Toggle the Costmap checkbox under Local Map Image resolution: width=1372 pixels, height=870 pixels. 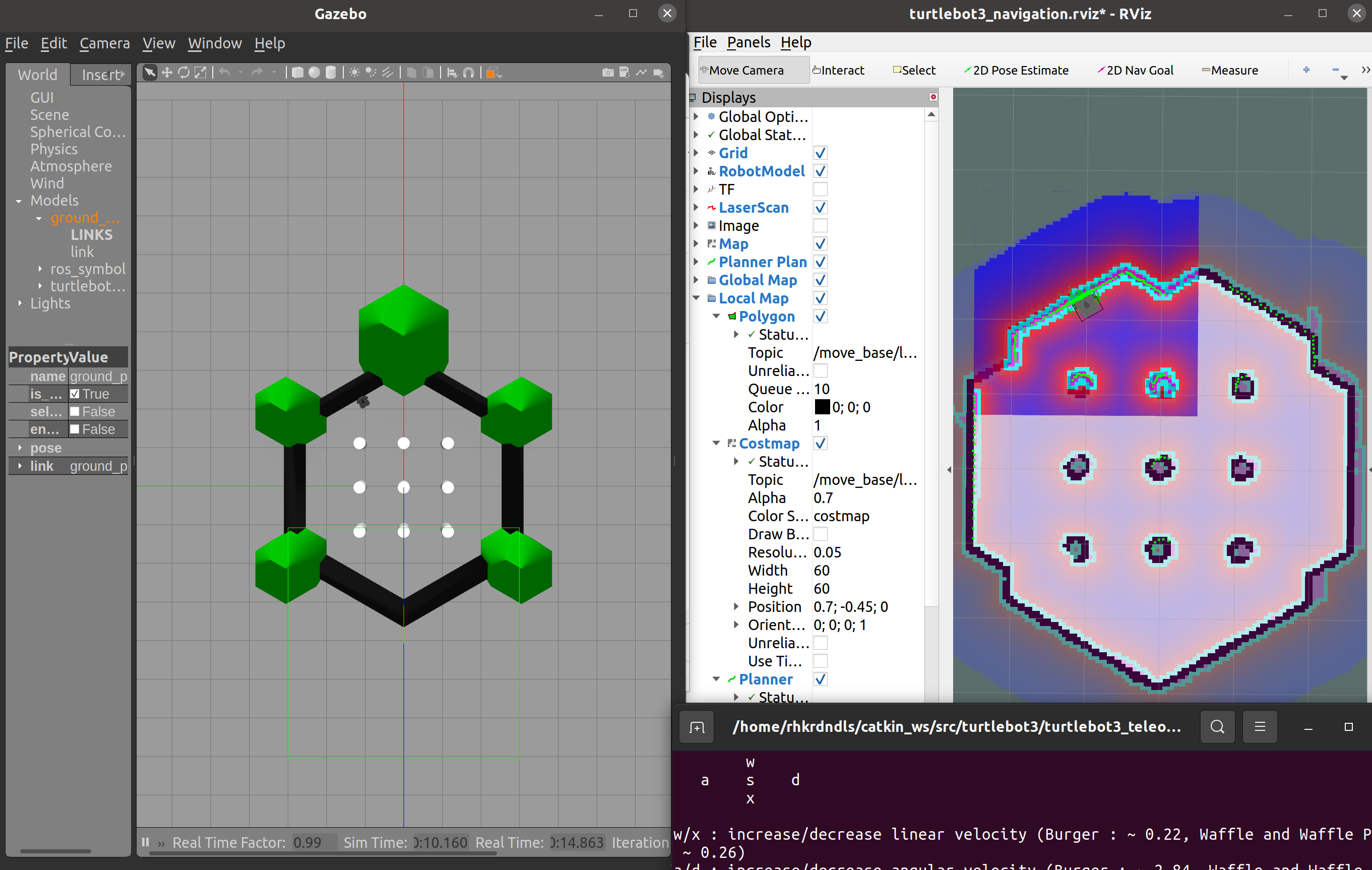(821, 443)
